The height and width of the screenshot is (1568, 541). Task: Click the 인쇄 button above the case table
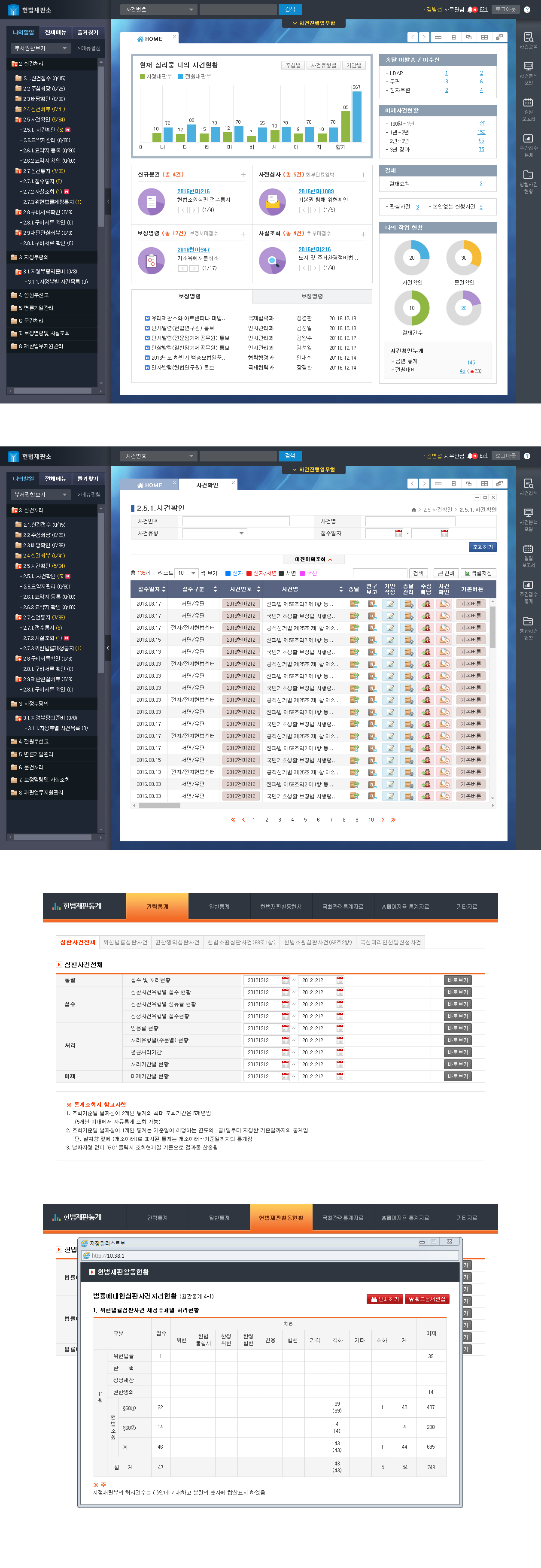(x=446, y=573)
